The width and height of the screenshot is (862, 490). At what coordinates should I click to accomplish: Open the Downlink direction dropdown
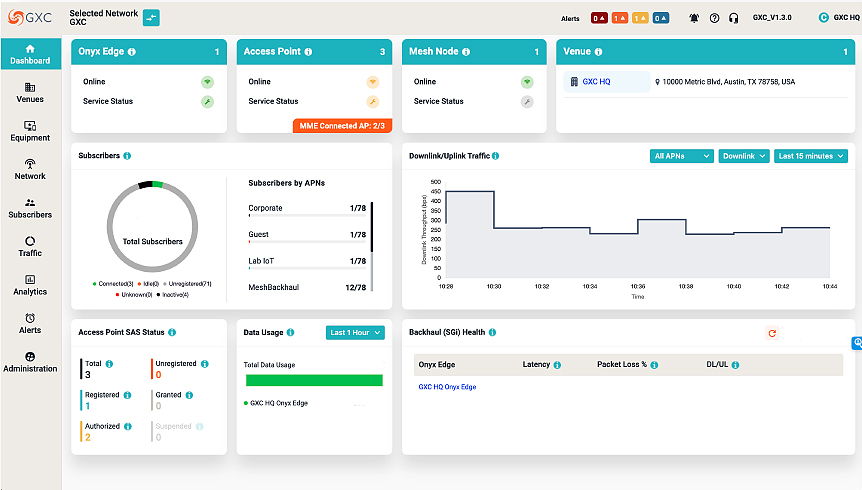(744, 156)
